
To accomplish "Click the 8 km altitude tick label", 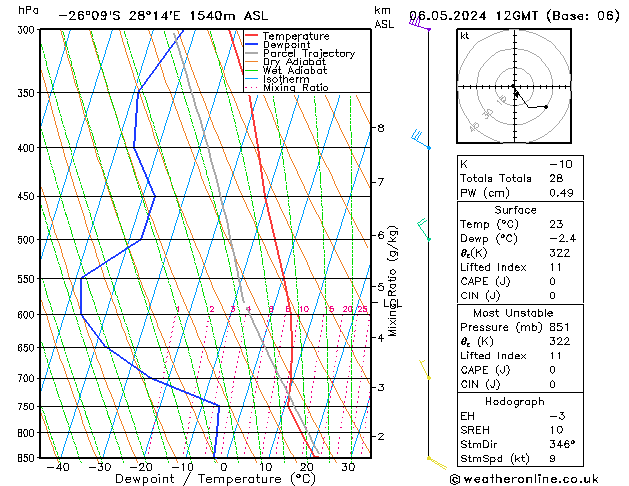I will [x=380, y=128].
